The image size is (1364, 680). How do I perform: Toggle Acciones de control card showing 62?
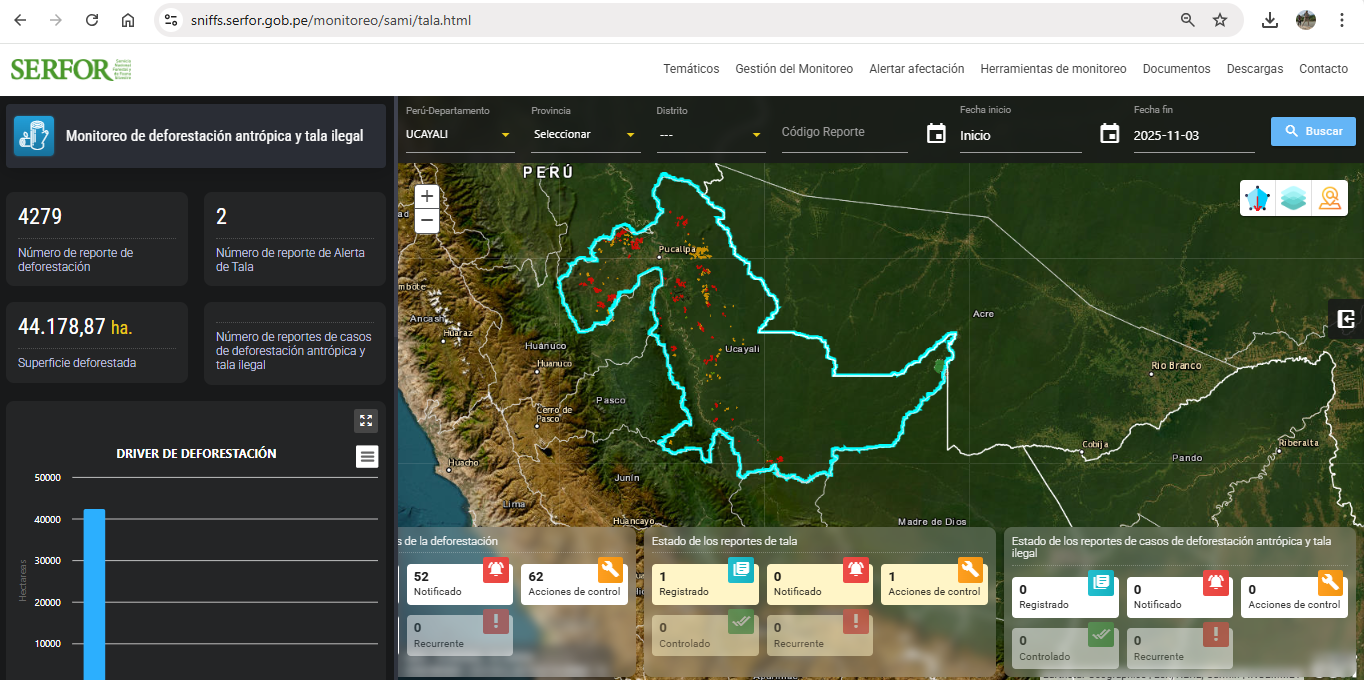click(x=576, y=584)
